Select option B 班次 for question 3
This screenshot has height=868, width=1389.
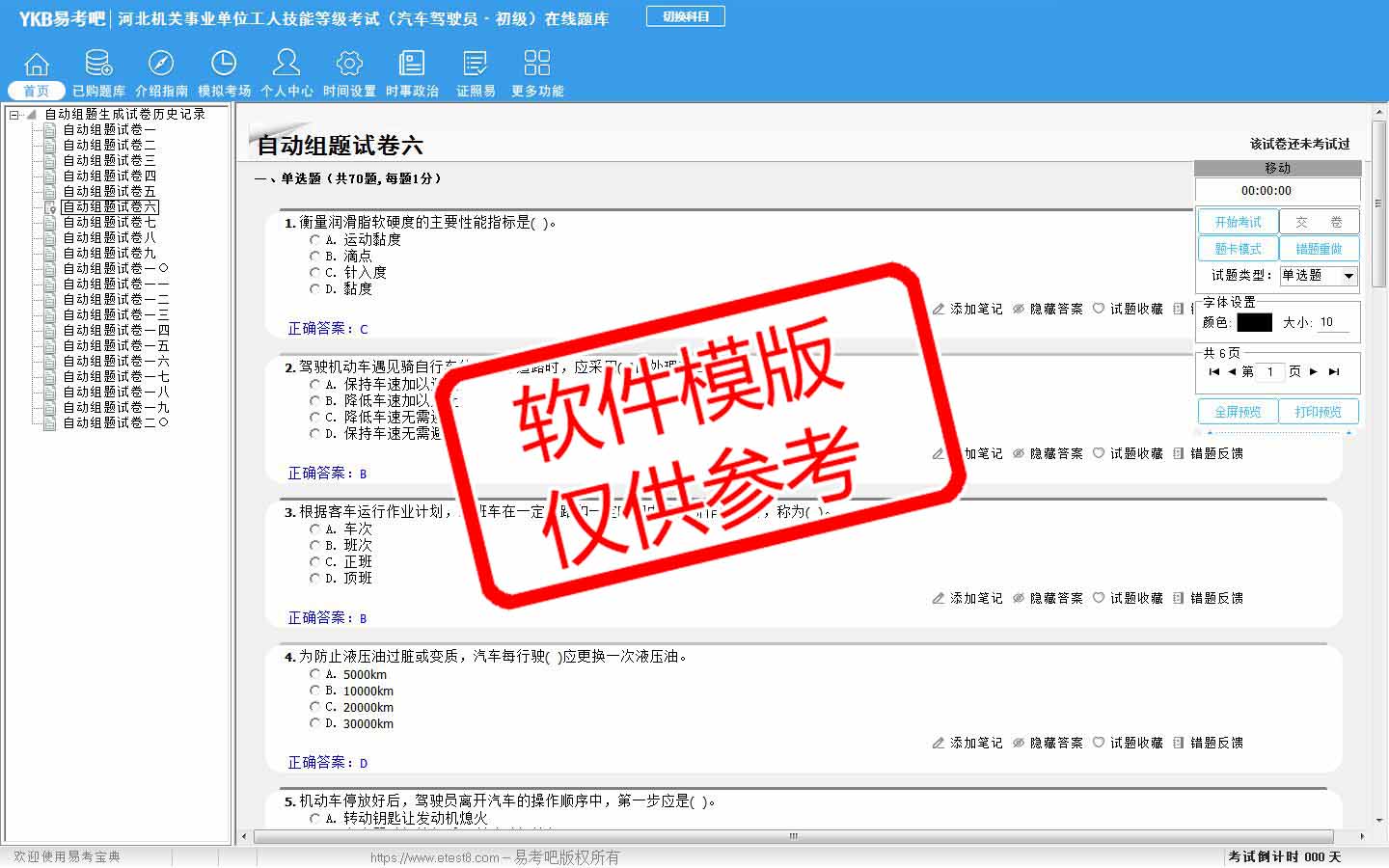point(315,545)
